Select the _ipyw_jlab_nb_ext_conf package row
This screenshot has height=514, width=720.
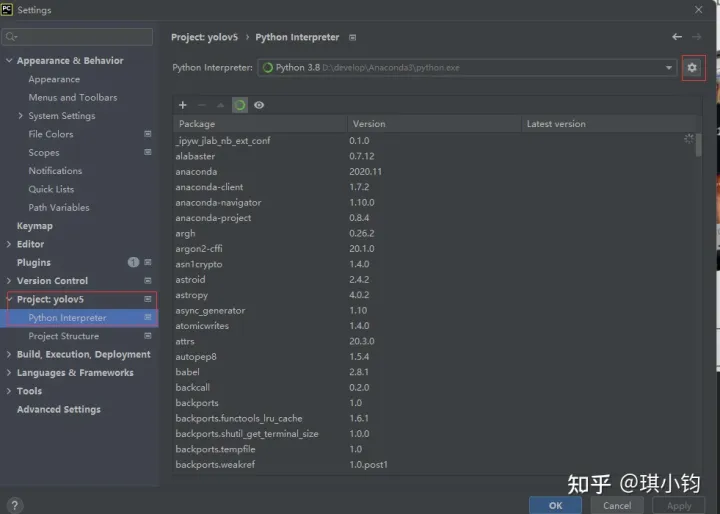pyautogui.click(x=434, y=141)
